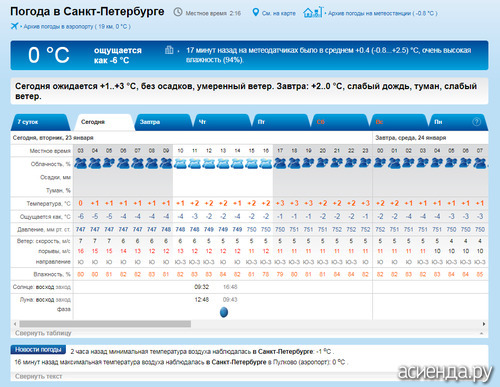Click the cloud icon under hour 23 today
Image resolution: width=500 pixels, height=387 pixels.
click(x=365, y=163)
